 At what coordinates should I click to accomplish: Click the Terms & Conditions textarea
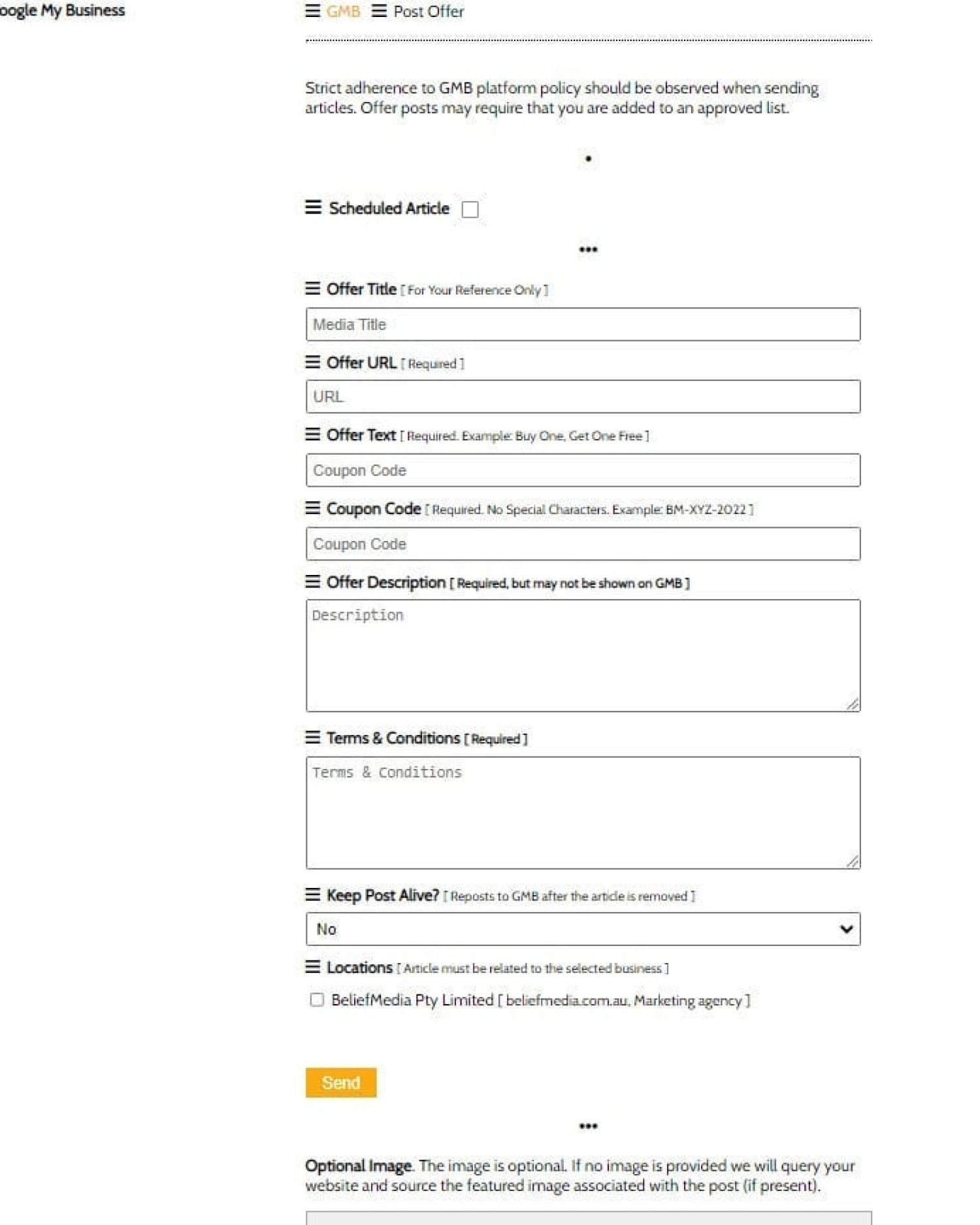[583, 812]
